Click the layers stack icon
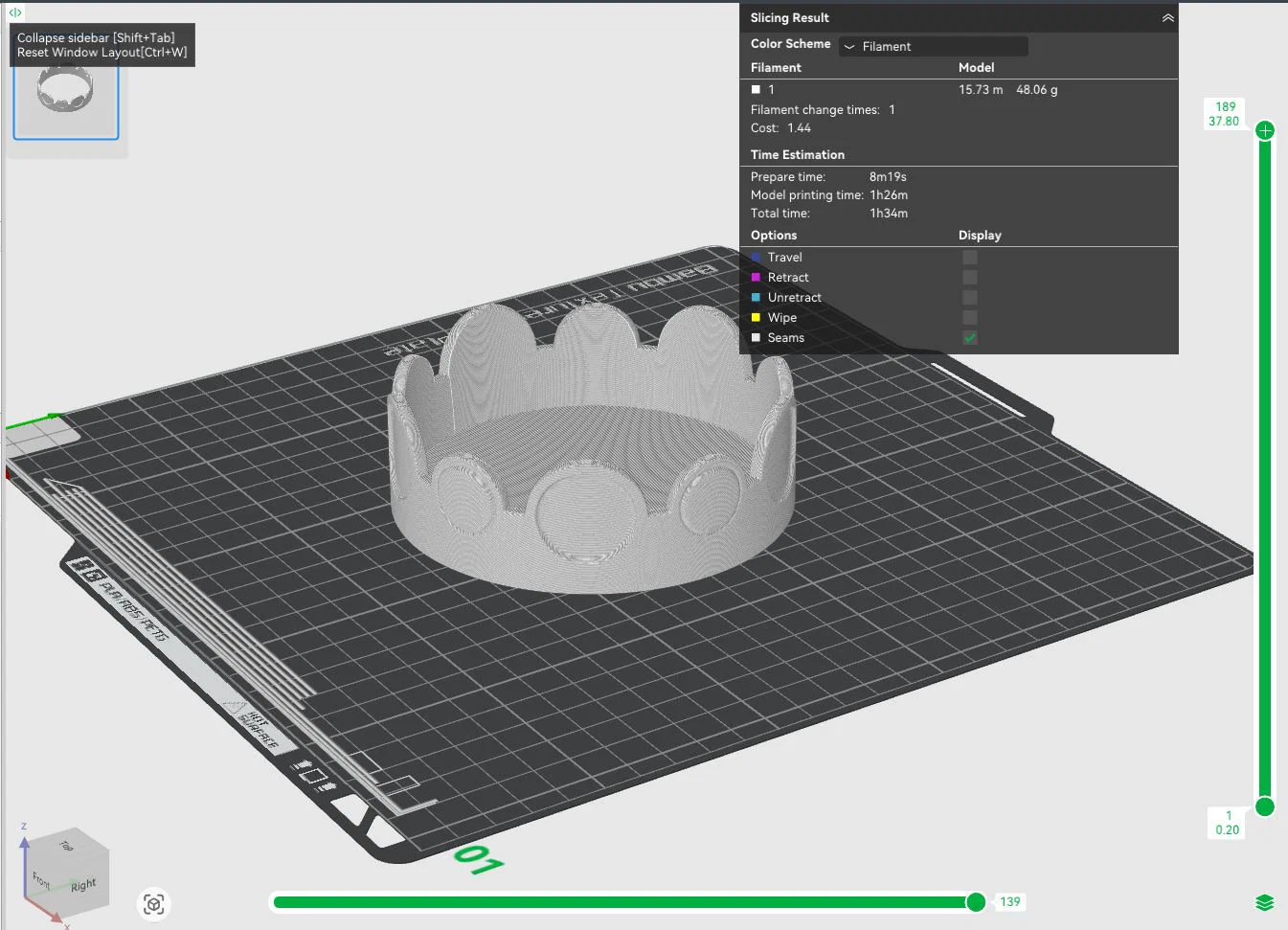1288x930 pixels. coord(1264,903)
